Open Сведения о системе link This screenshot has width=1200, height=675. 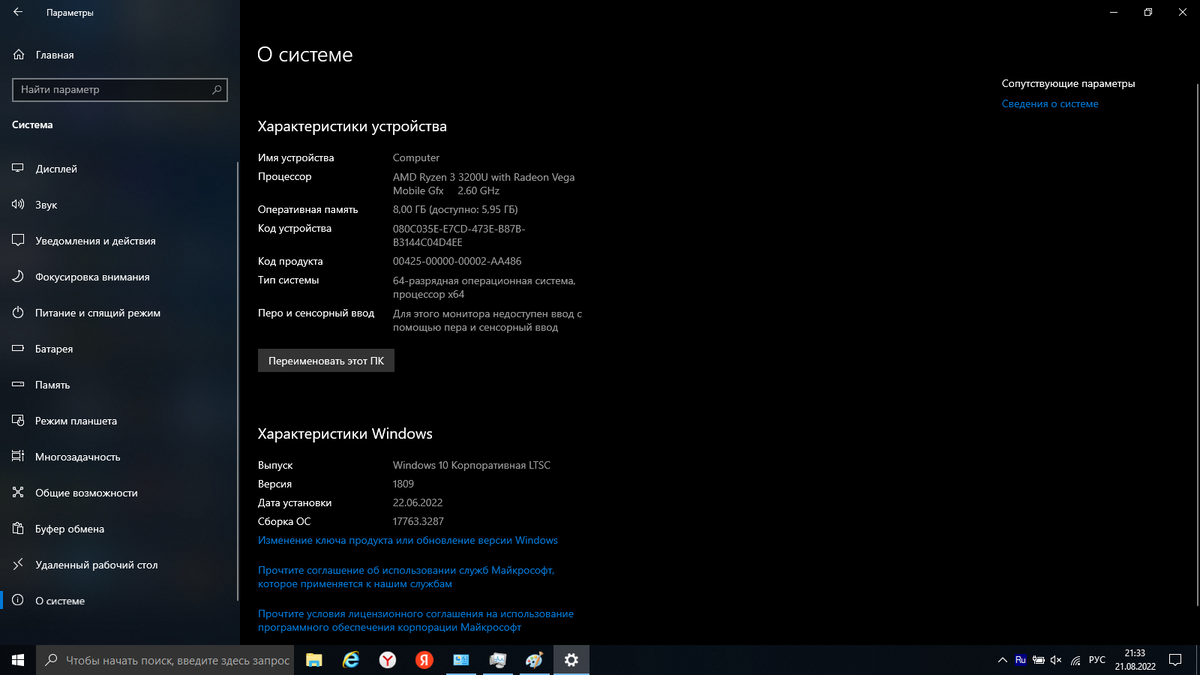(1050, 104)
